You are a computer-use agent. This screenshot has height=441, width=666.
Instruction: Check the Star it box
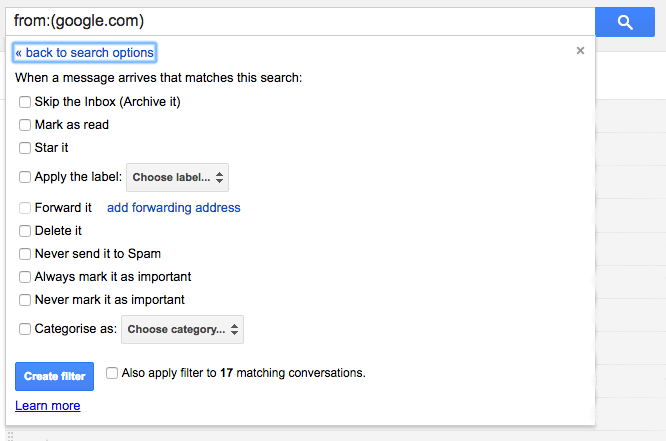coord(25,148)
